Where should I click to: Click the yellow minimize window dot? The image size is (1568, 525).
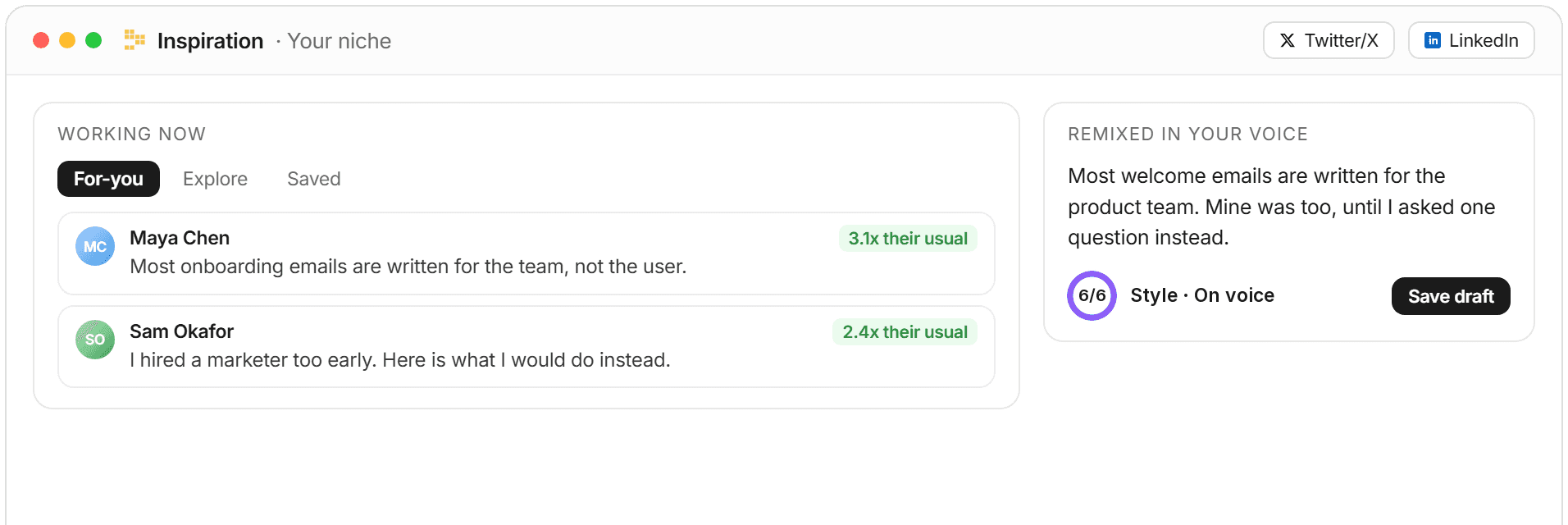click(x=67, y=40)
